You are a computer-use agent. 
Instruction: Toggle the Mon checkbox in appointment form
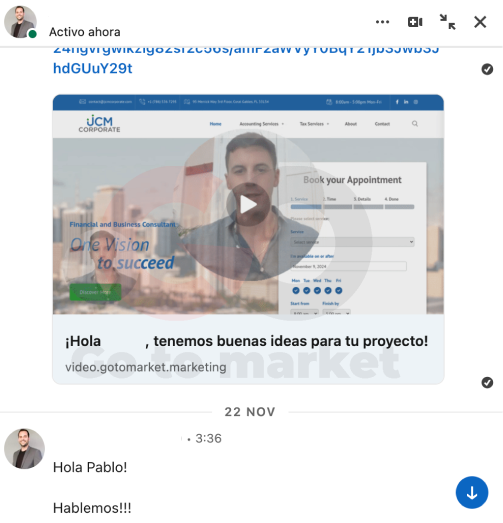coord(296,291)
